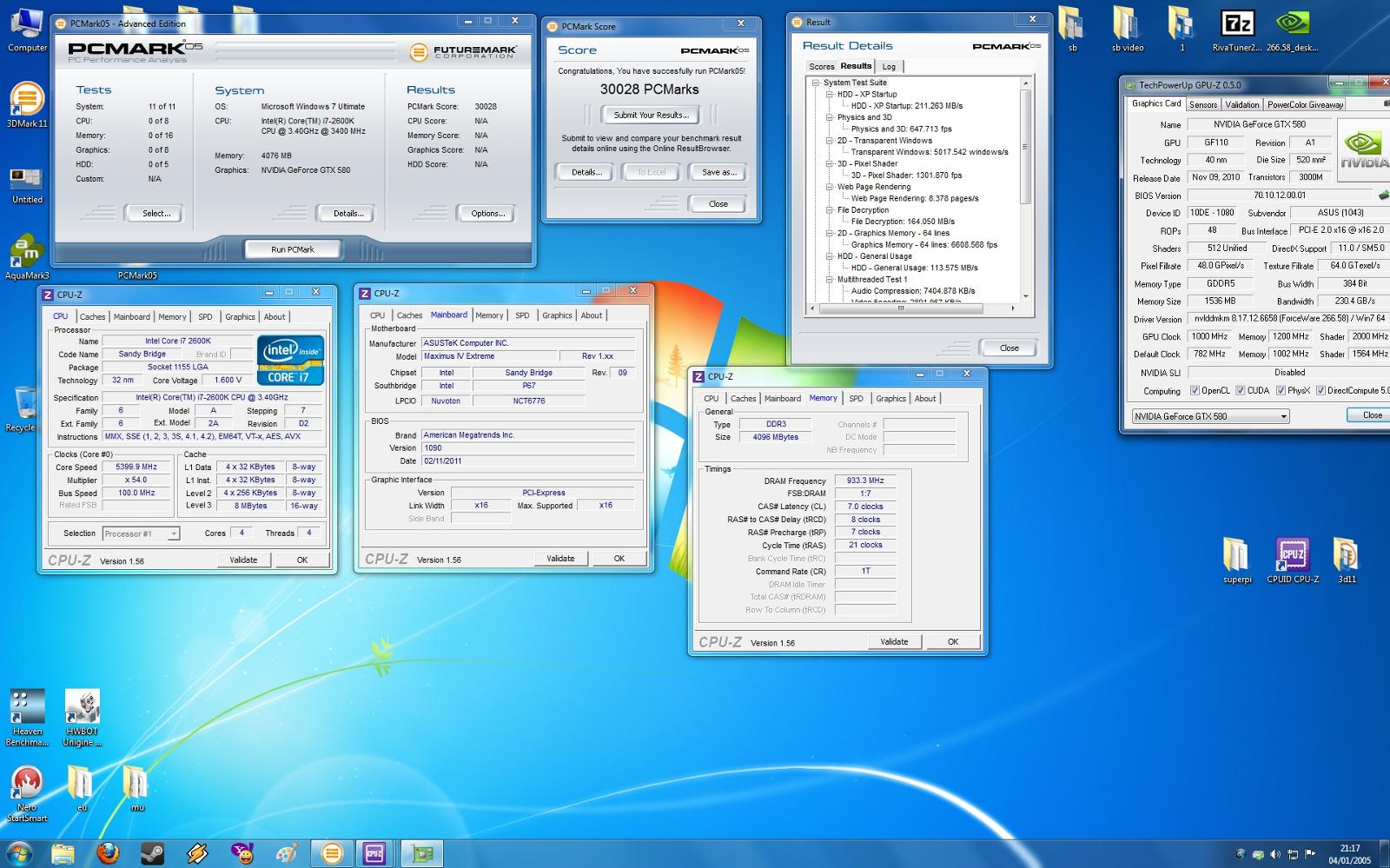Switch to Log tab in Result Details
This screenshot has width=1390, height=868.
coord(889,67)
